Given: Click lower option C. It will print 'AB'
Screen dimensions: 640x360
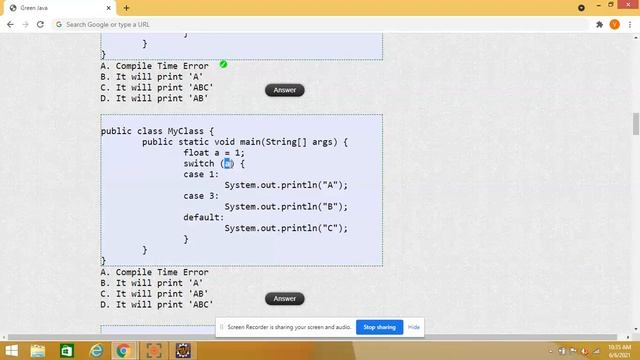Looking at the screenshot, I should (154, 294).
